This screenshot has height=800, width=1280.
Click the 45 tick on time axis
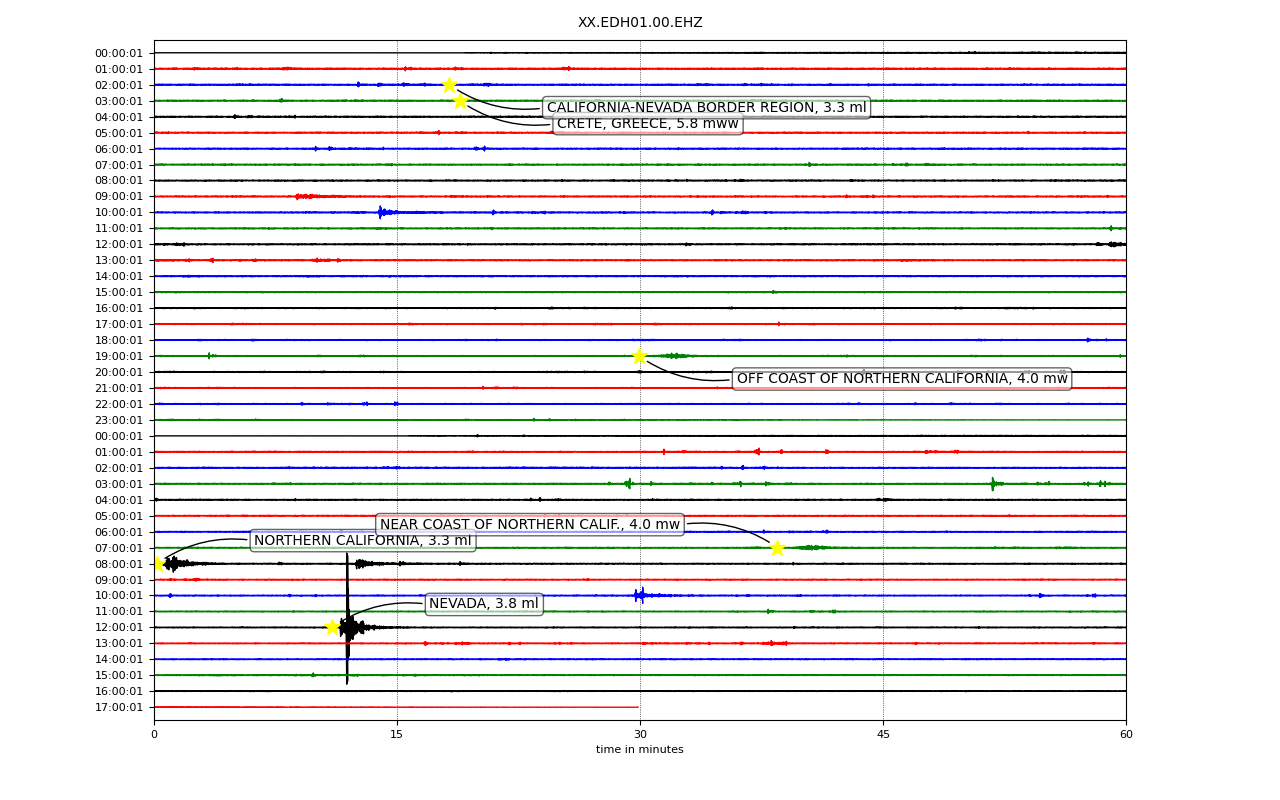pyautogui.click(x=883, y=735)
